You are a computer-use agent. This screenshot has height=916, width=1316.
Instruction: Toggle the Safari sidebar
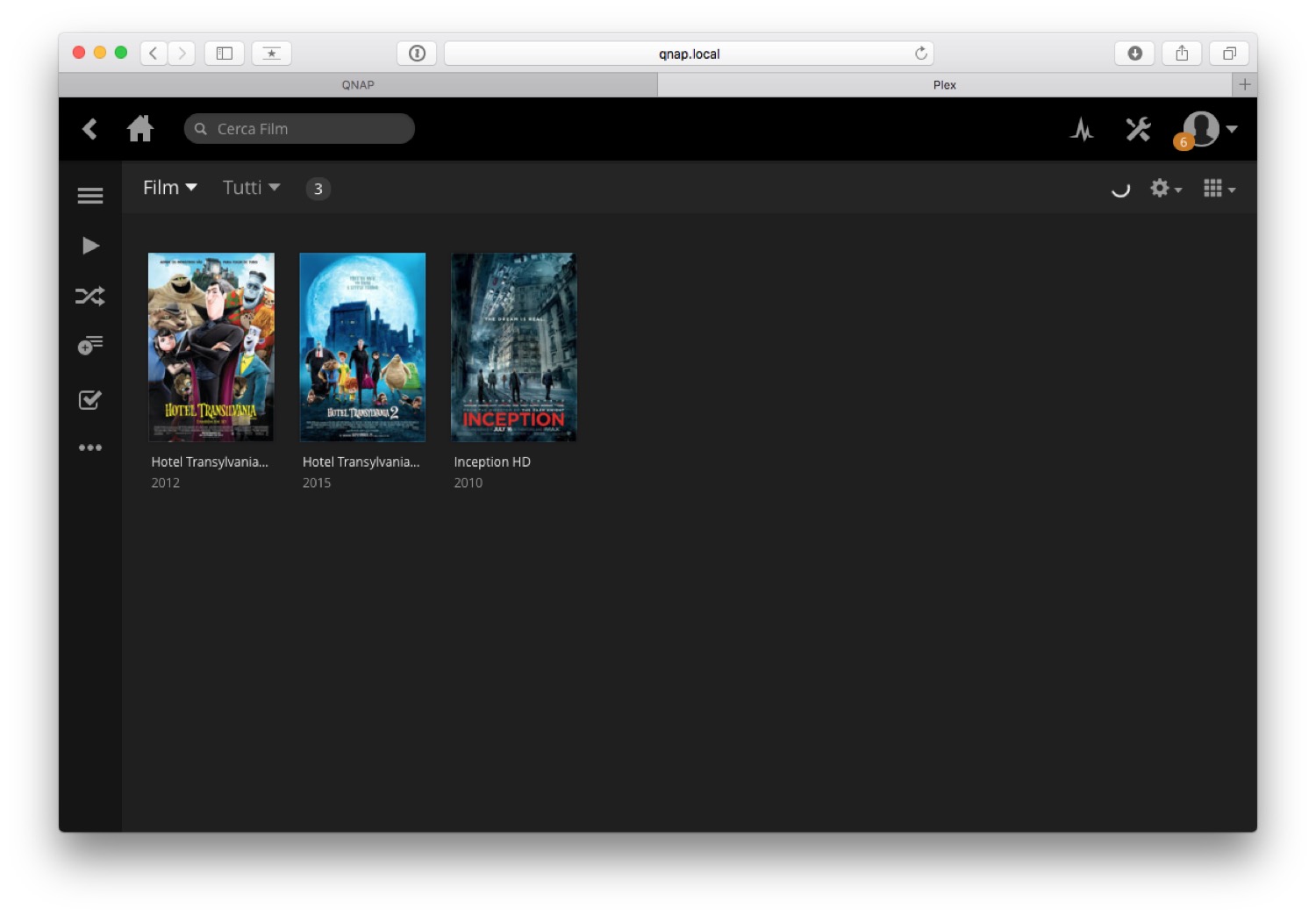coord(225,54)
